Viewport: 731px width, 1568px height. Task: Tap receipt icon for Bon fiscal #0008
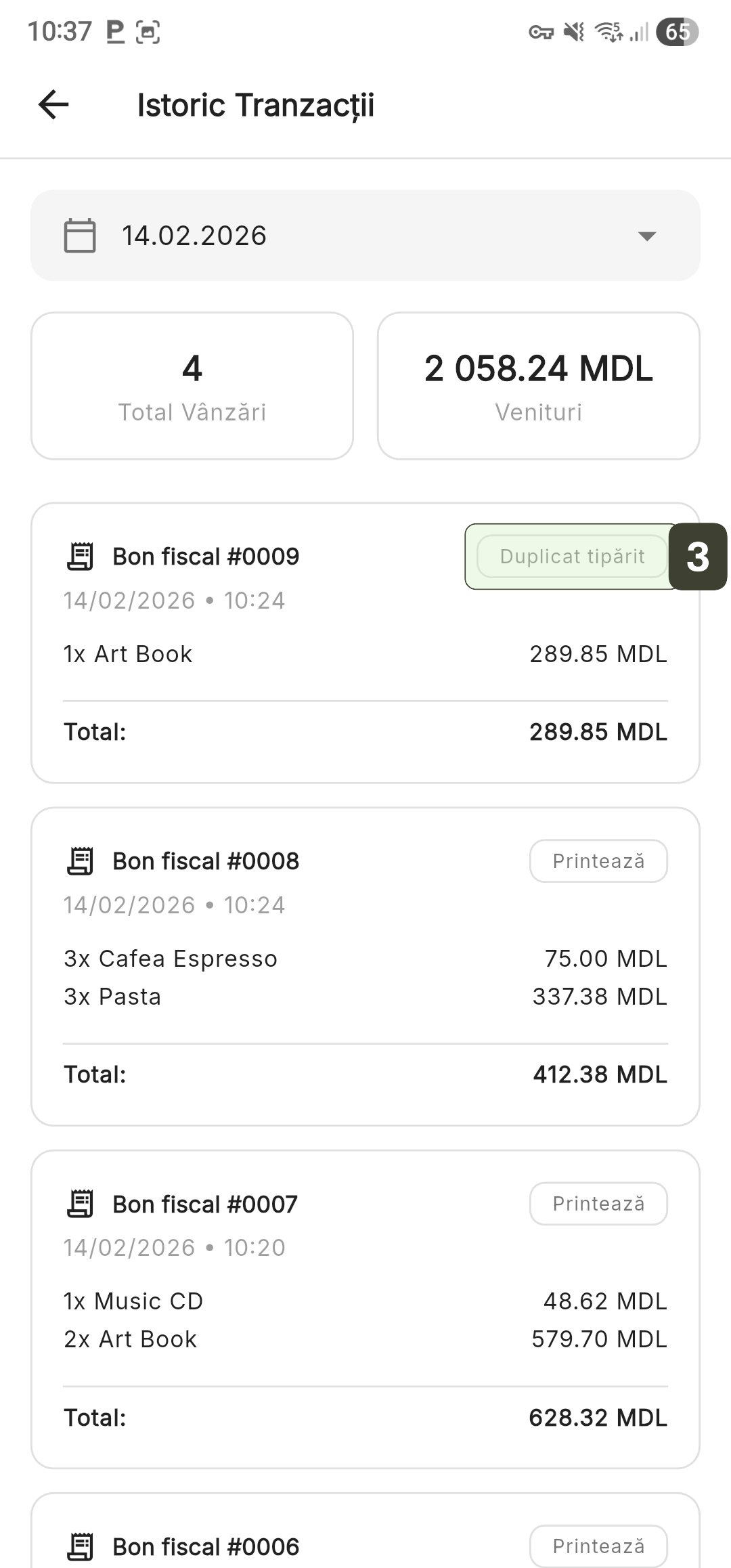(x=81, y=861)
